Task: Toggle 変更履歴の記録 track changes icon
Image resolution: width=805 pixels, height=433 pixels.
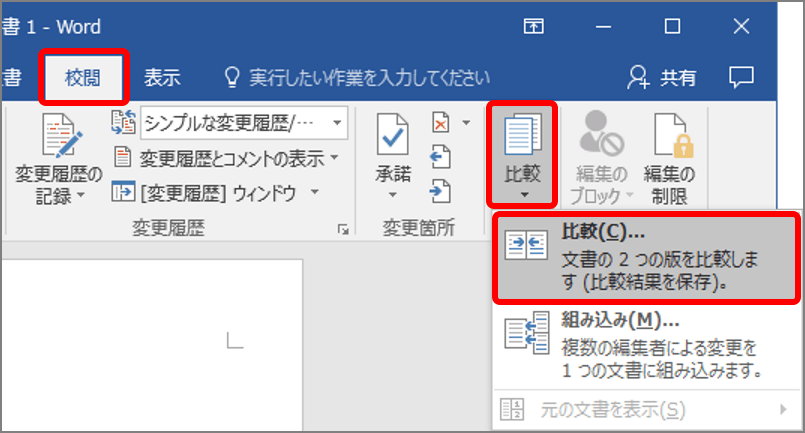Action: click(61, 136)
